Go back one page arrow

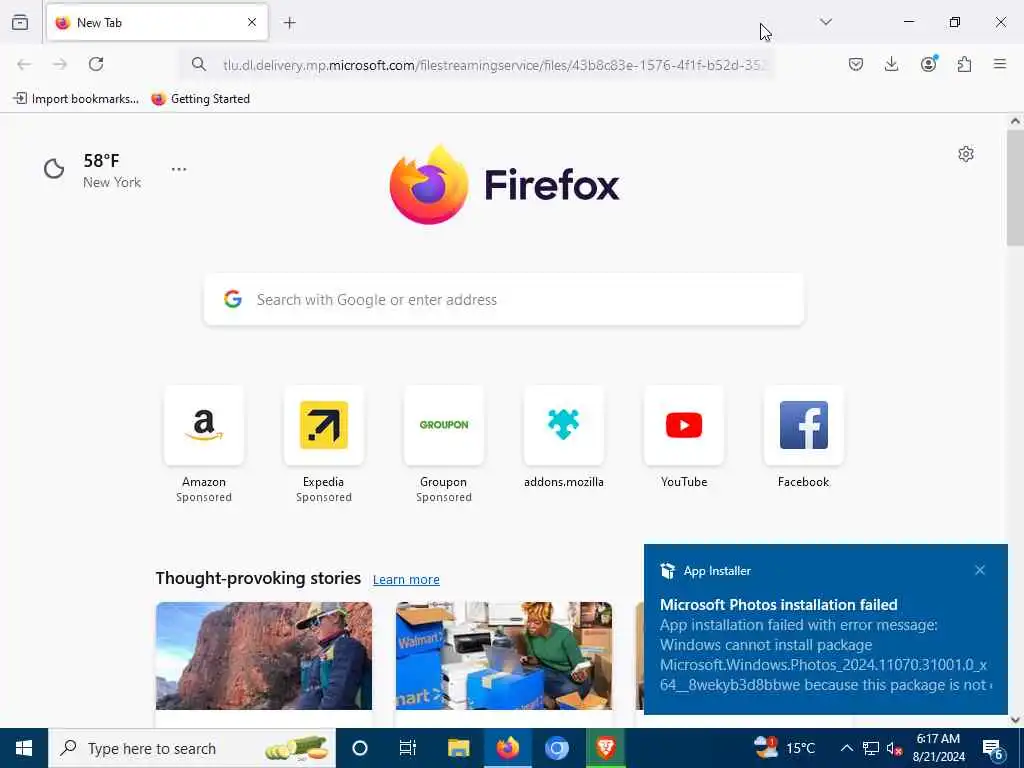(24, 64)
